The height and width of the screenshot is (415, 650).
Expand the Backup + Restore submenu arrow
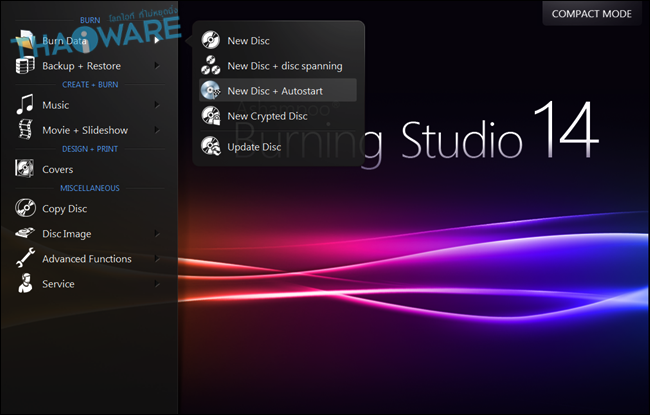(x=157, y=66)
